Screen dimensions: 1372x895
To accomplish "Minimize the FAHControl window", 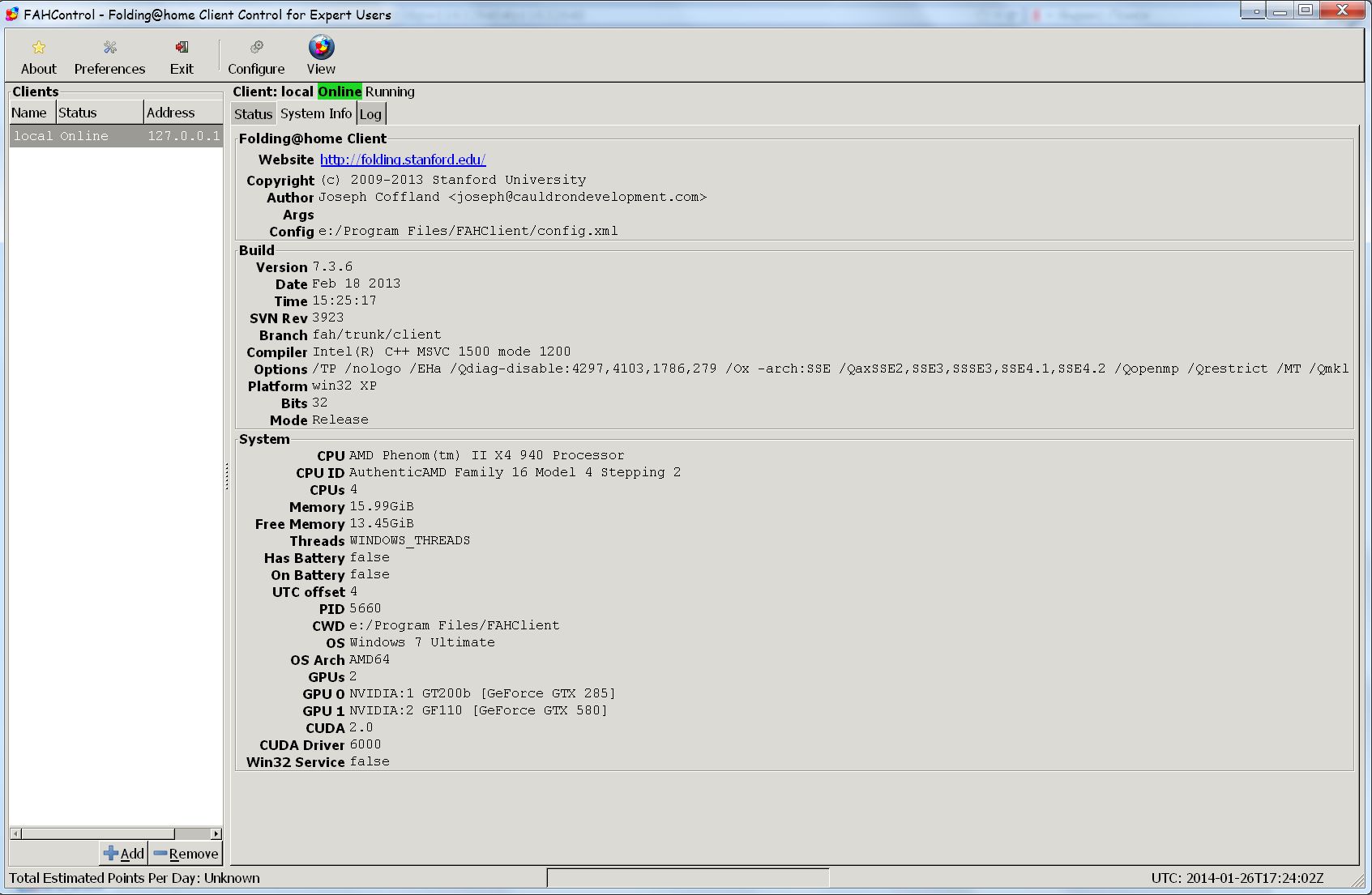I will tap(1280, 11).
